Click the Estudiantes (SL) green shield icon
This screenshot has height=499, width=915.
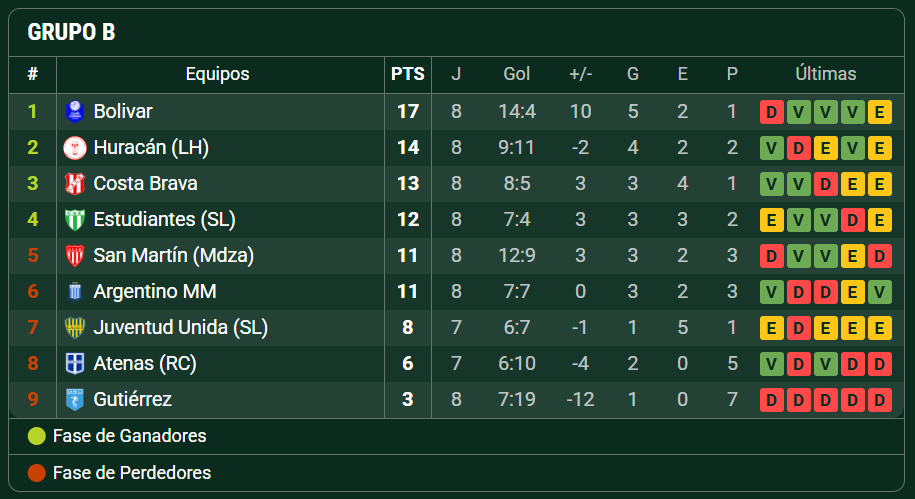[75, 220]
